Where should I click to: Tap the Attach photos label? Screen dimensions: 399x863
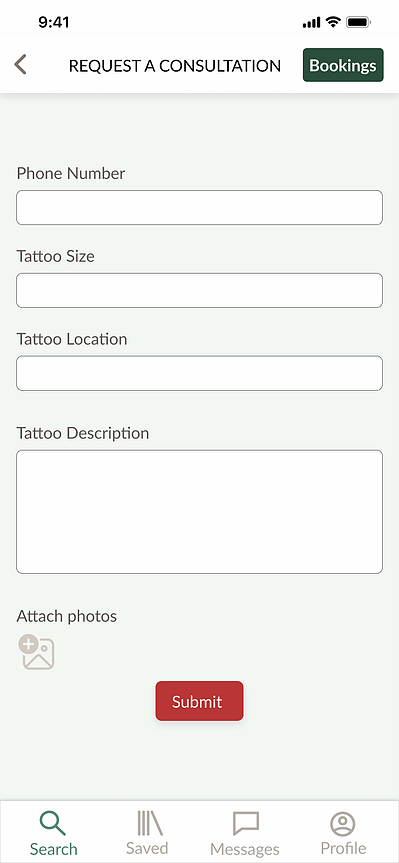point(67,616)
